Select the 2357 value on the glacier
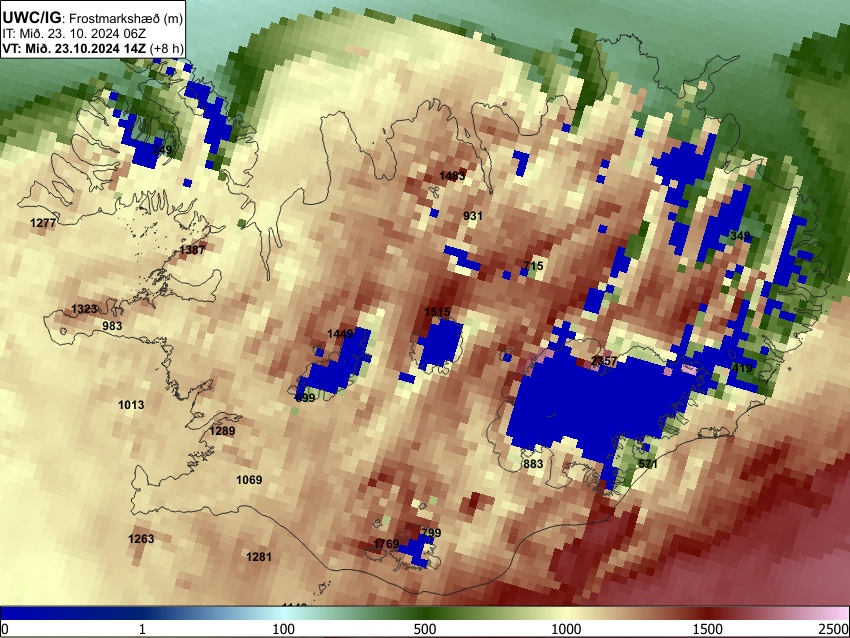 point(604,360)
